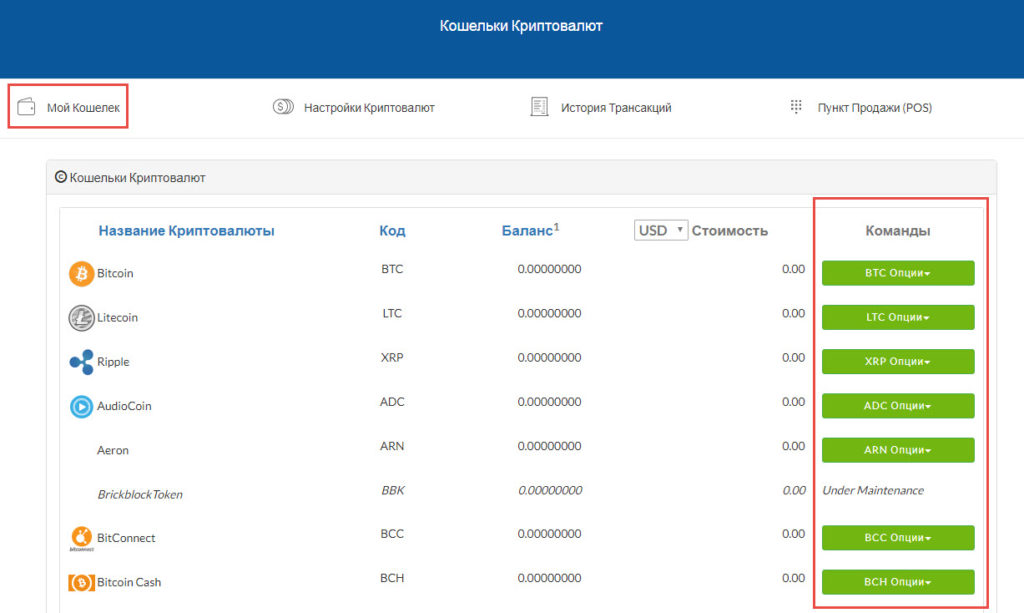
Task: Sort by Баланс column header
Action: pos(530,230)
